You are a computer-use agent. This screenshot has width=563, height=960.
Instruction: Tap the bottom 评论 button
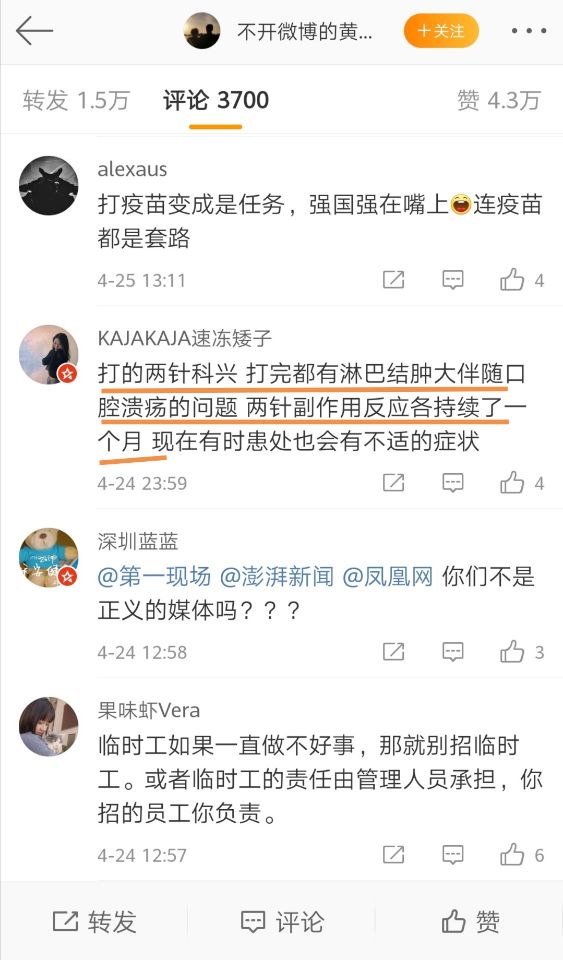point(282,921)
